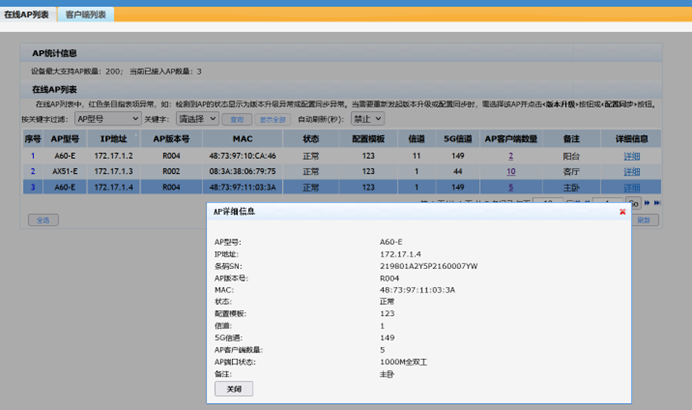Select the row number 3 link
The image size is (692, 410).
(x=33, y=188)
